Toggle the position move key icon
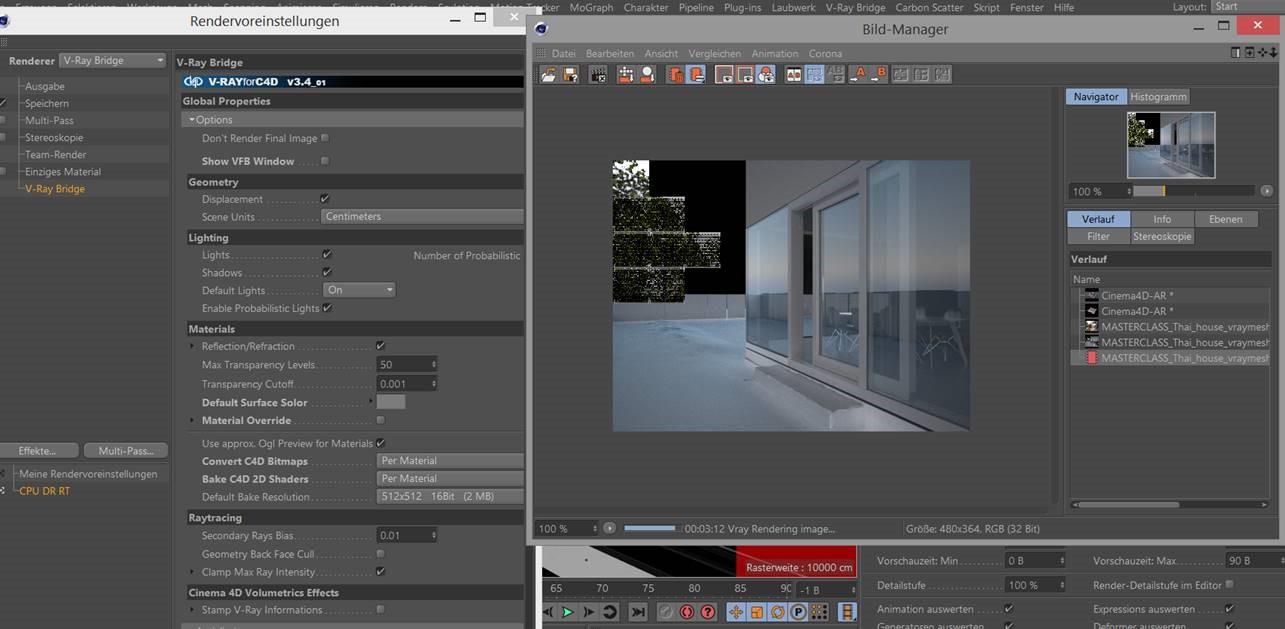Viewport: 1285px width, 629px height. point(736,612)
